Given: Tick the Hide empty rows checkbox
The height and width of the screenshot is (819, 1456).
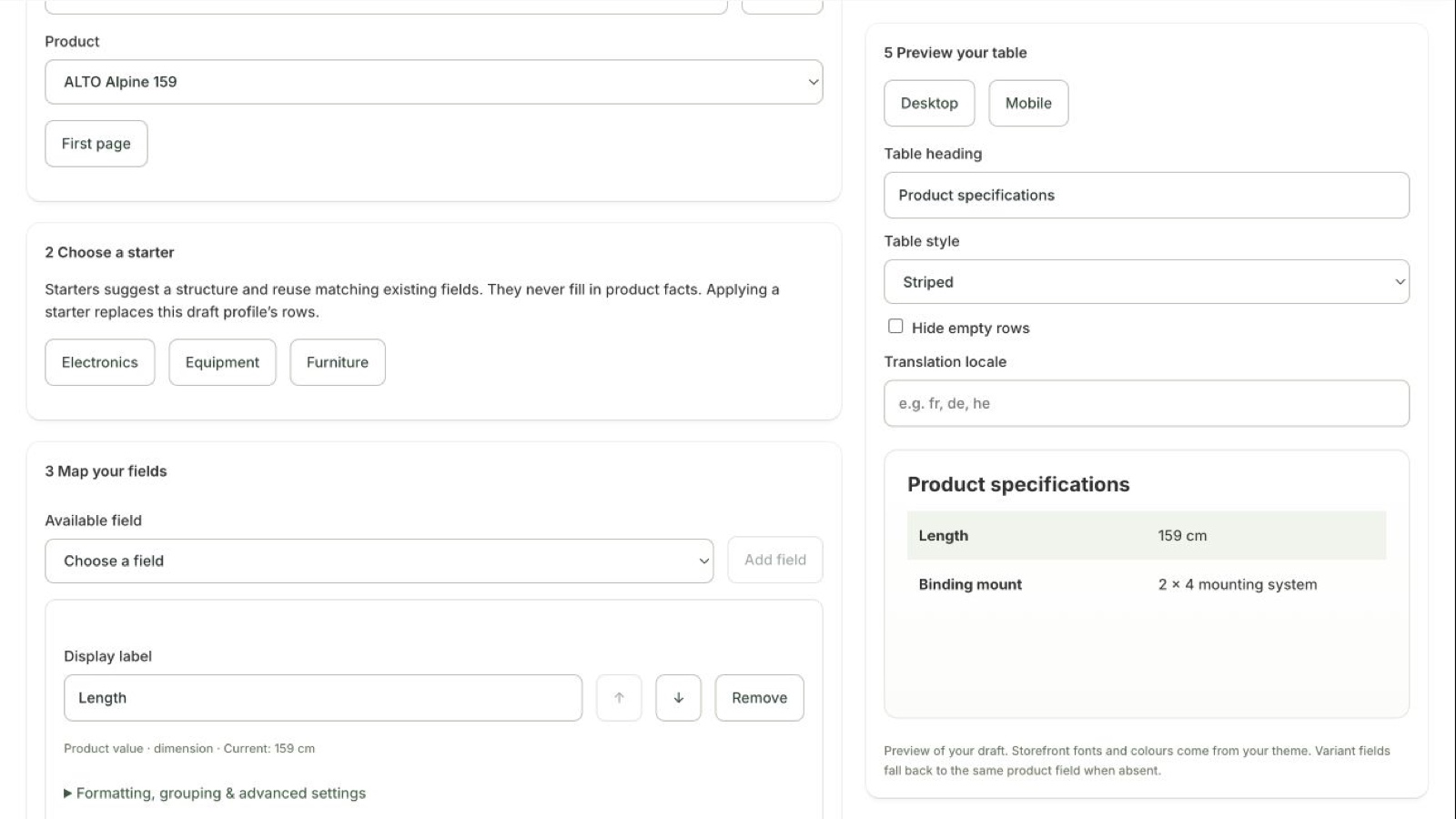Looking at the screenshot, I should click(x=895, y=327).
